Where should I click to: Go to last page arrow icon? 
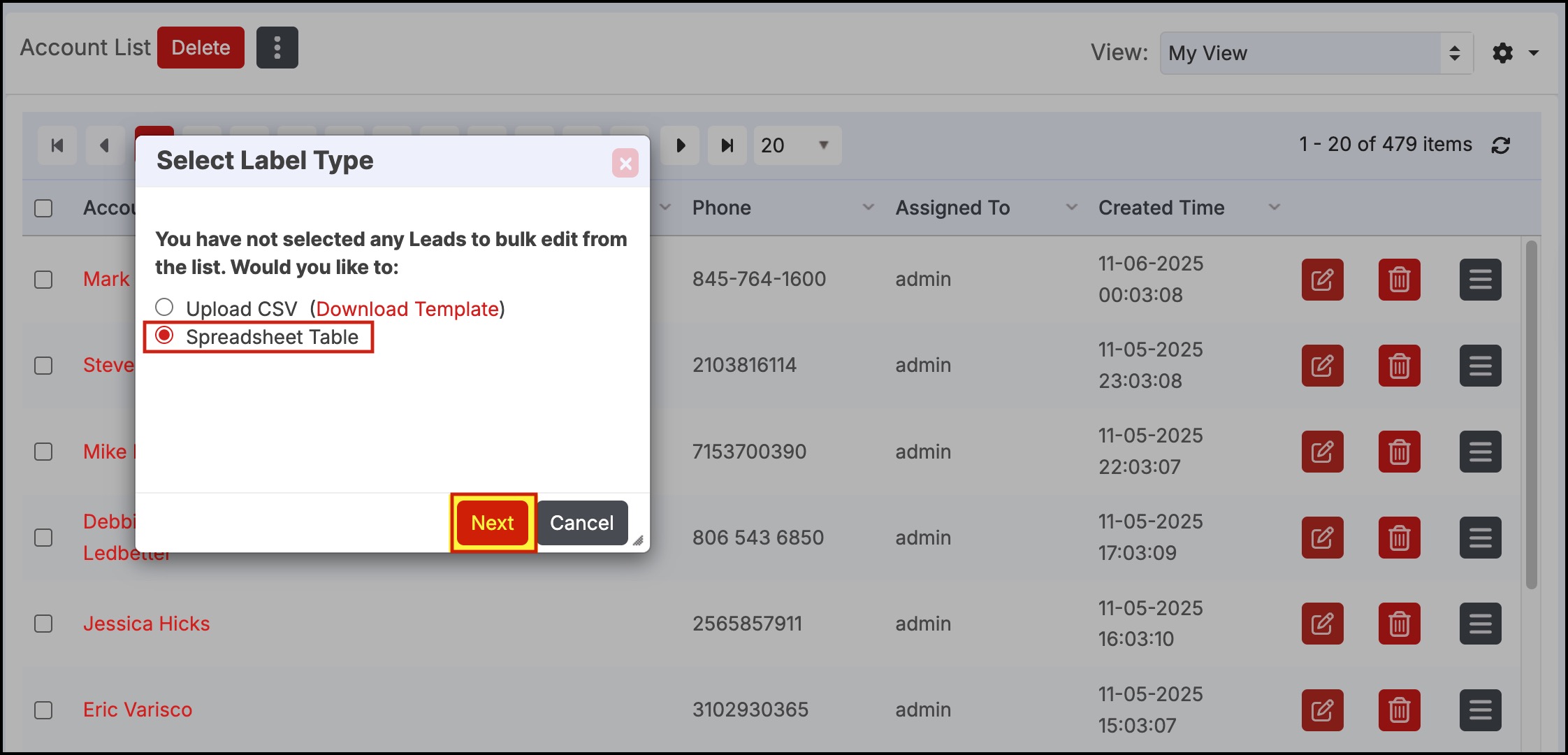click(727, 145)
